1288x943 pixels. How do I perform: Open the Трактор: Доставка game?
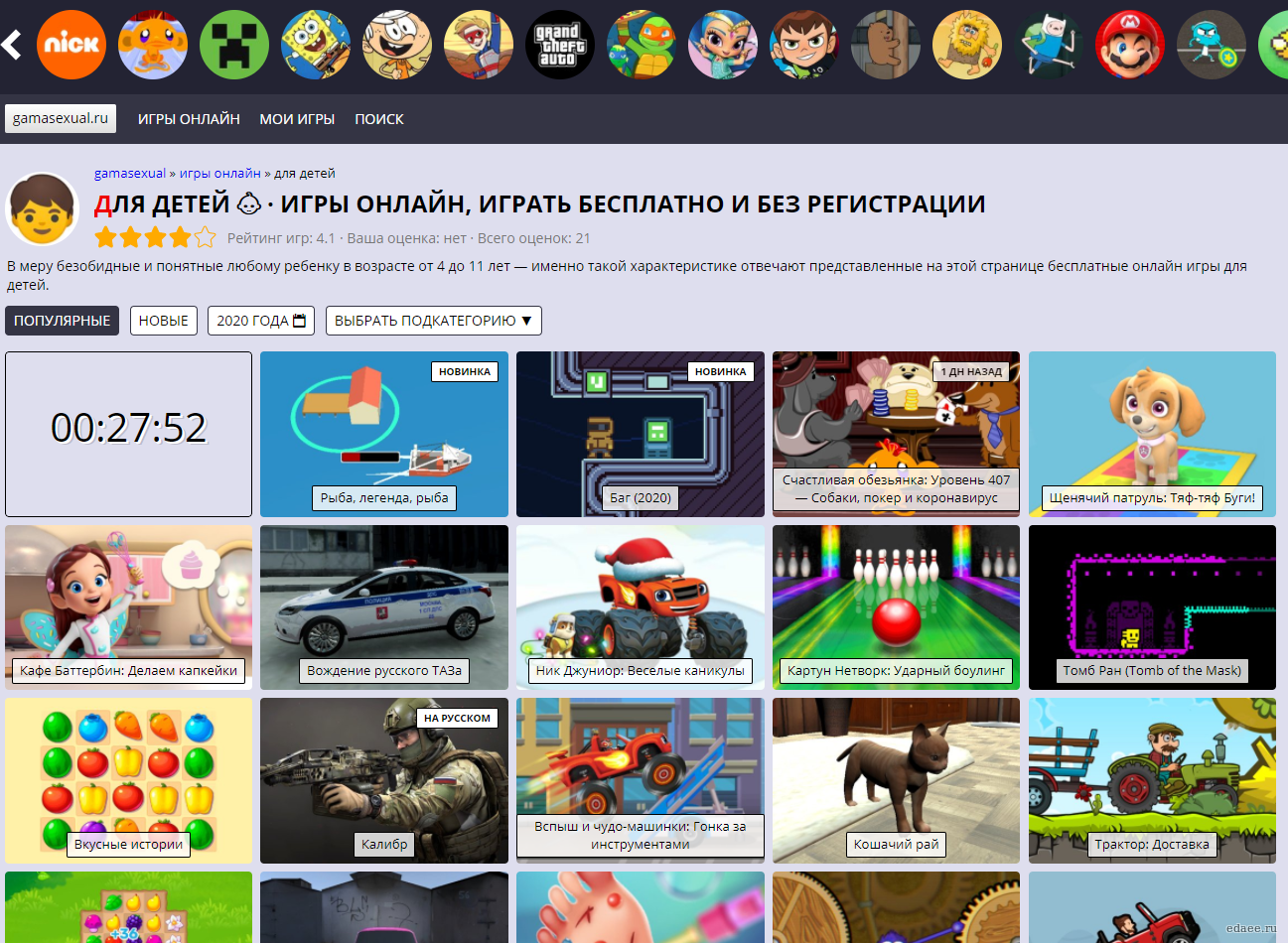1152,780
